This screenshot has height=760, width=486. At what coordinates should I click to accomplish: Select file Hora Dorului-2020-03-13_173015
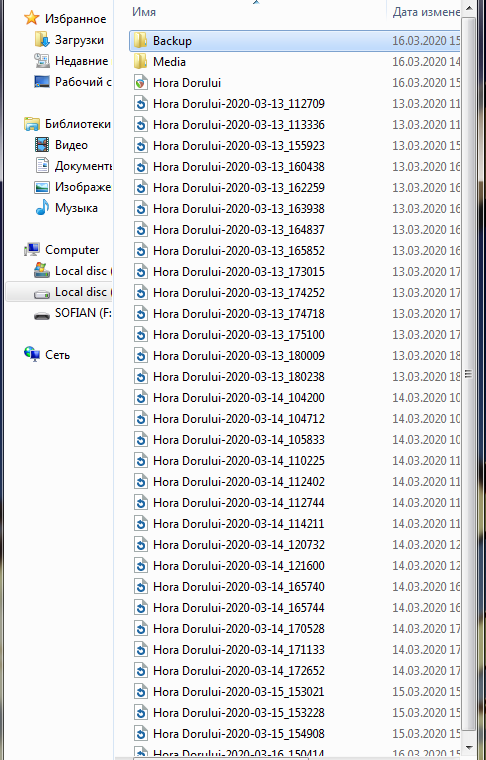[239, 272]
